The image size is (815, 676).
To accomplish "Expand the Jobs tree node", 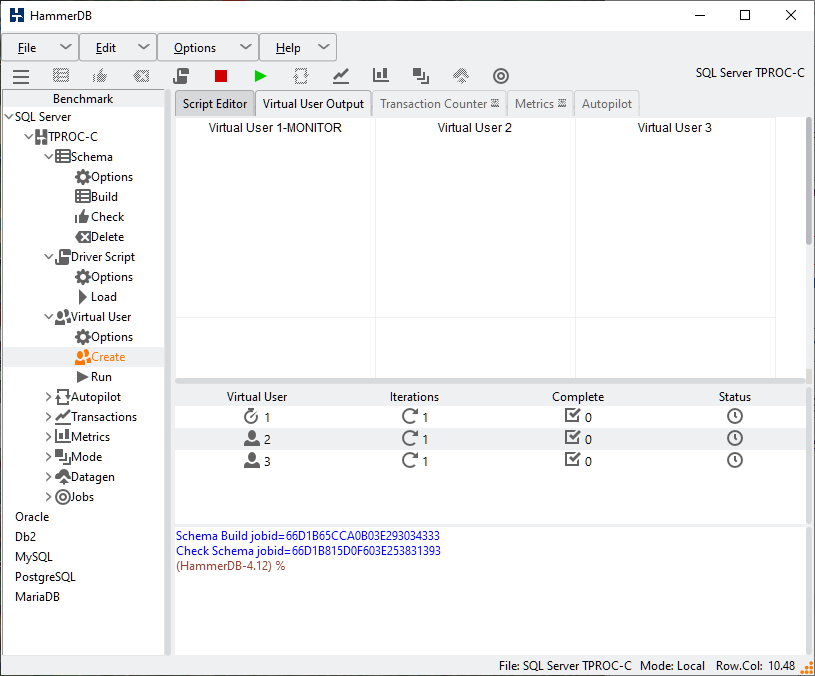I will pos(48,497).
